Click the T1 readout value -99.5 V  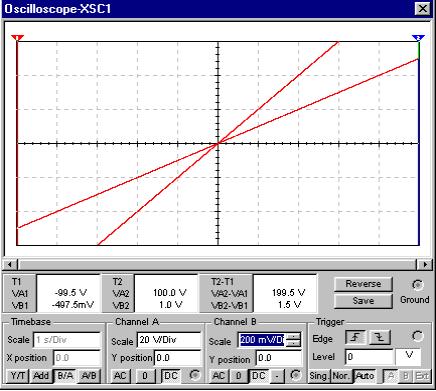[x=70, y=293]
